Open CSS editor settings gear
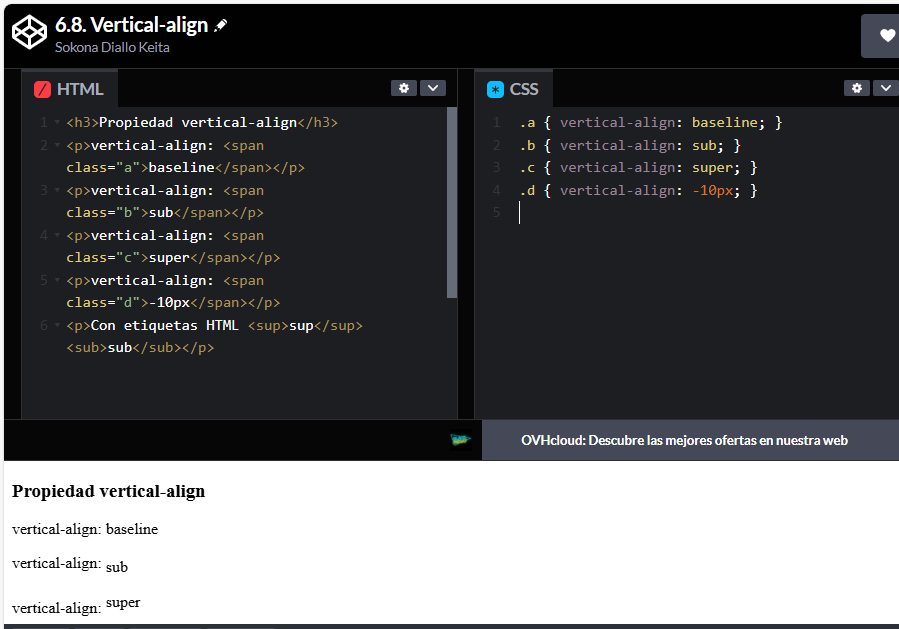899x629 pixels. click(x=857, y=88)
